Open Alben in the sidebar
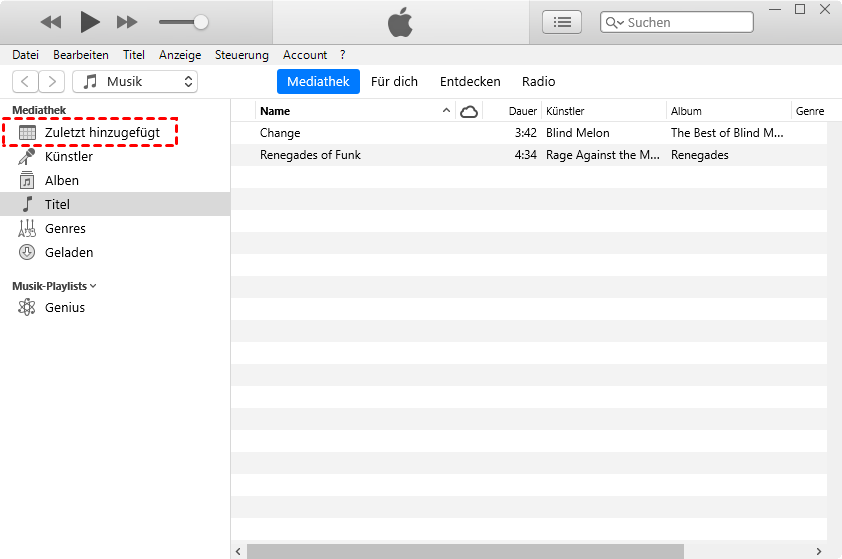 click(x=61, y=181)
